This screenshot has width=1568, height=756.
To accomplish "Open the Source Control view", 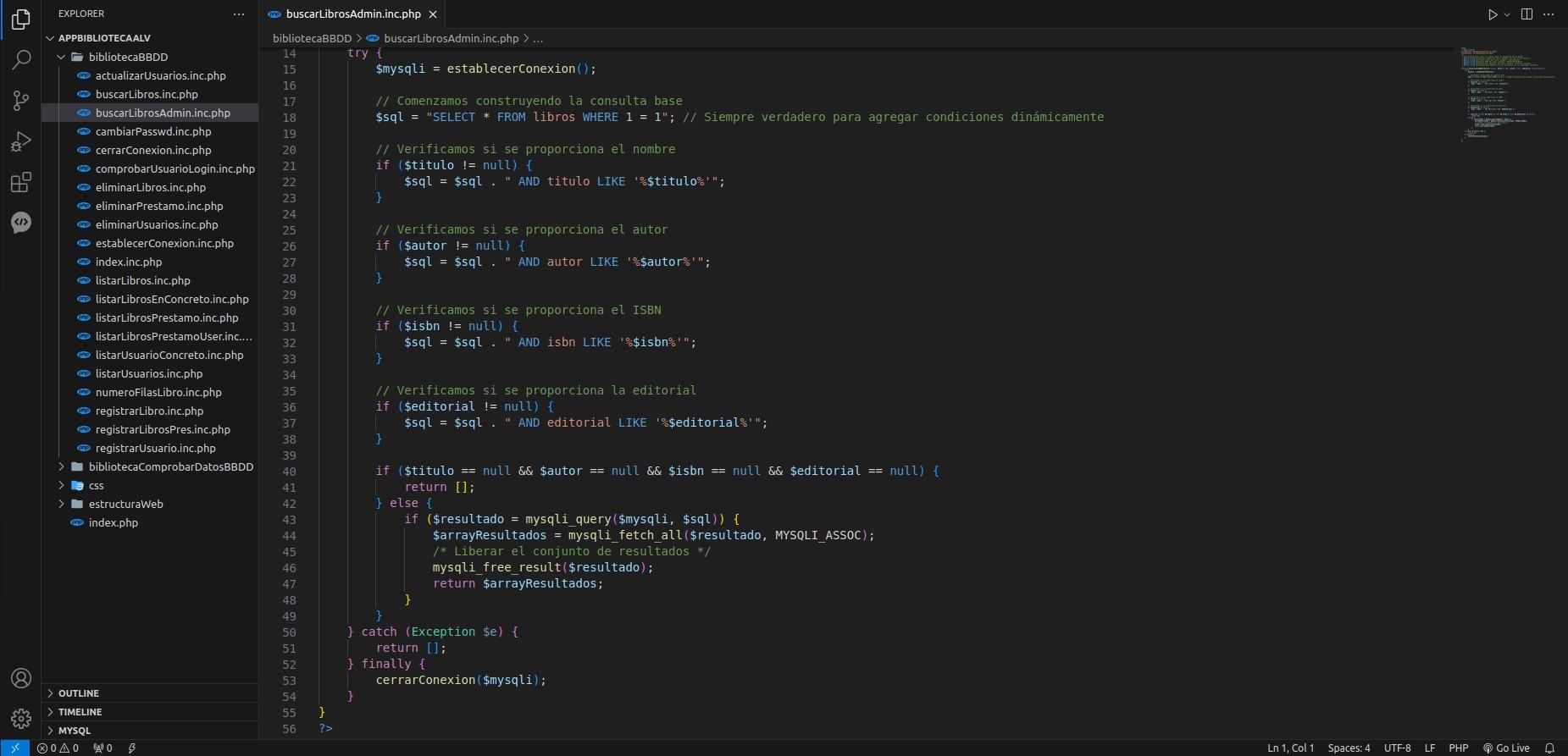I will tap(20, 100).
